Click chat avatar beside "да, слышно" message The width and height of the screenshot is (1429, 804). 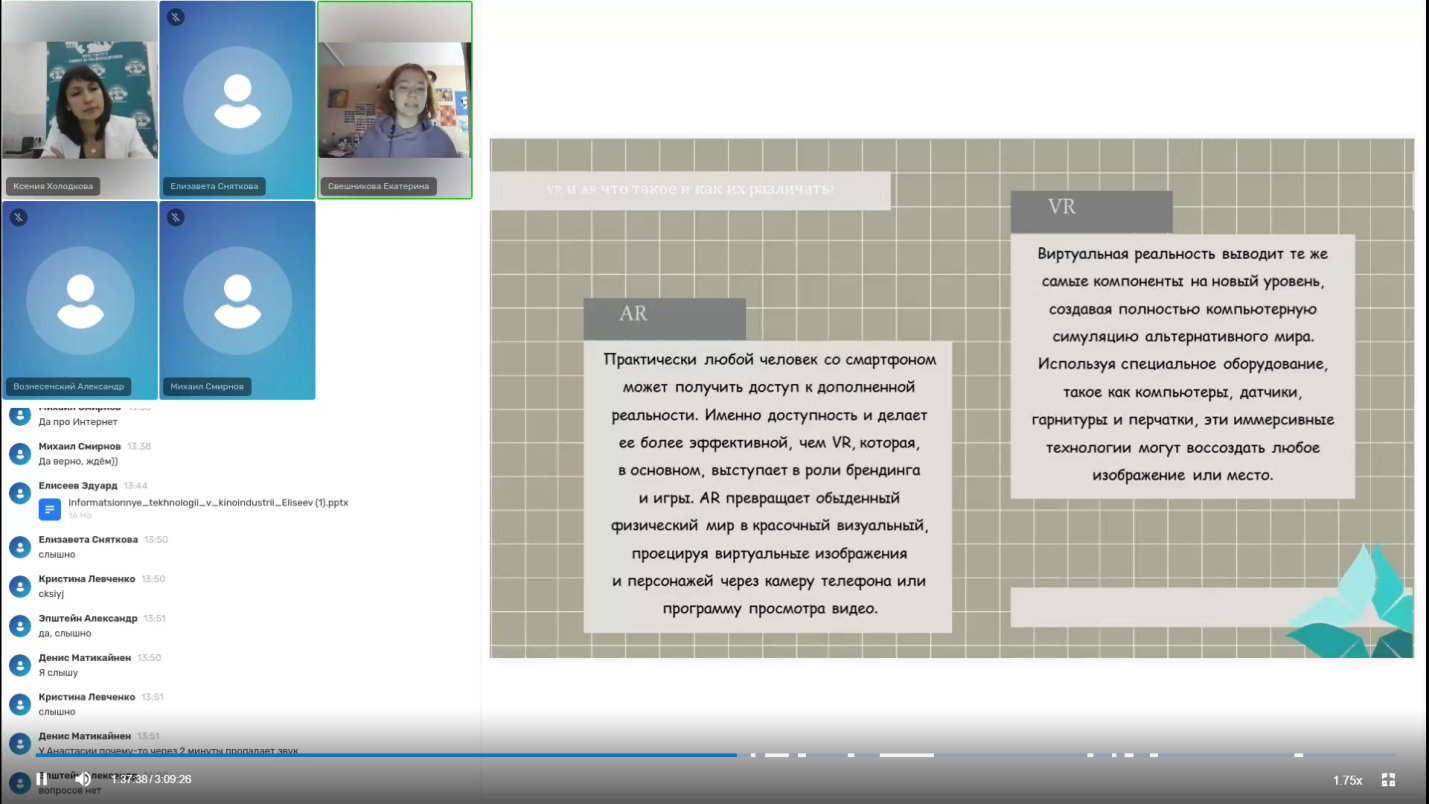[20, 626]
